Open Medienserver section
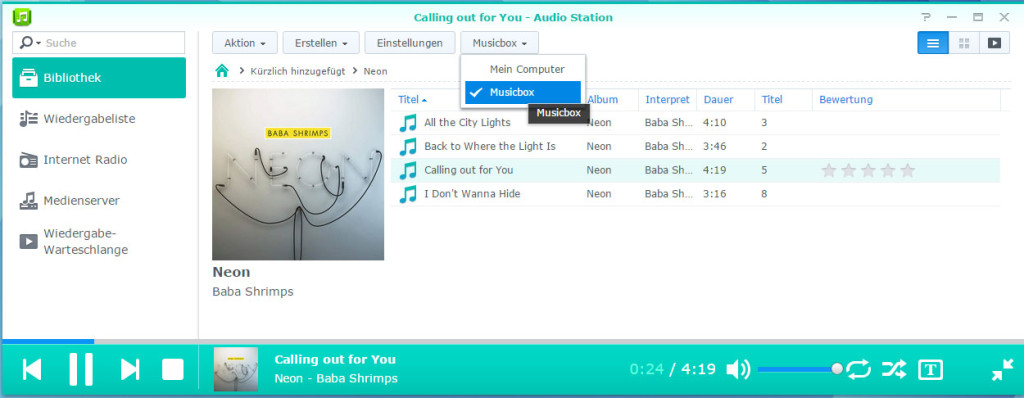Screen dimensions: 1024x398 pos(99,201)
